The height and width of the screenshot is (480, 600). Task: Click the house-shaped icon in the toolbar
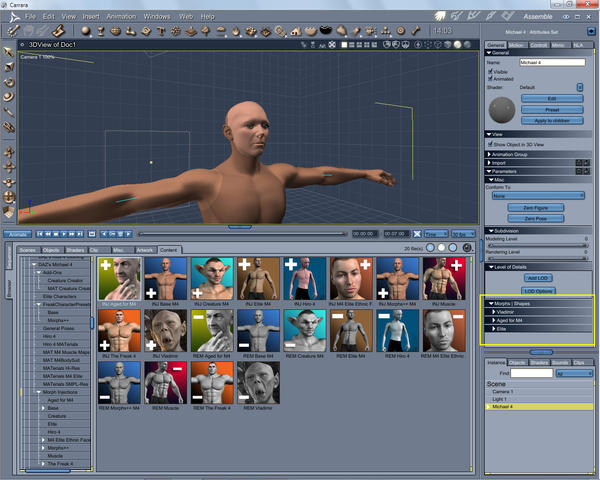295,31
